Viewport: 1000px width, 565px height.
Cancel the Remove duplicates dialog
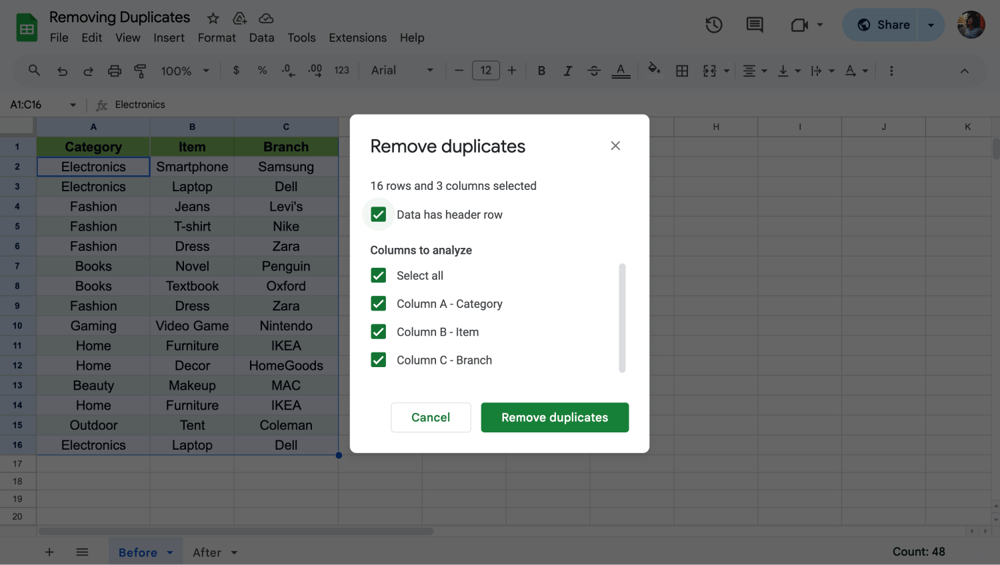(x=430, y=417)
